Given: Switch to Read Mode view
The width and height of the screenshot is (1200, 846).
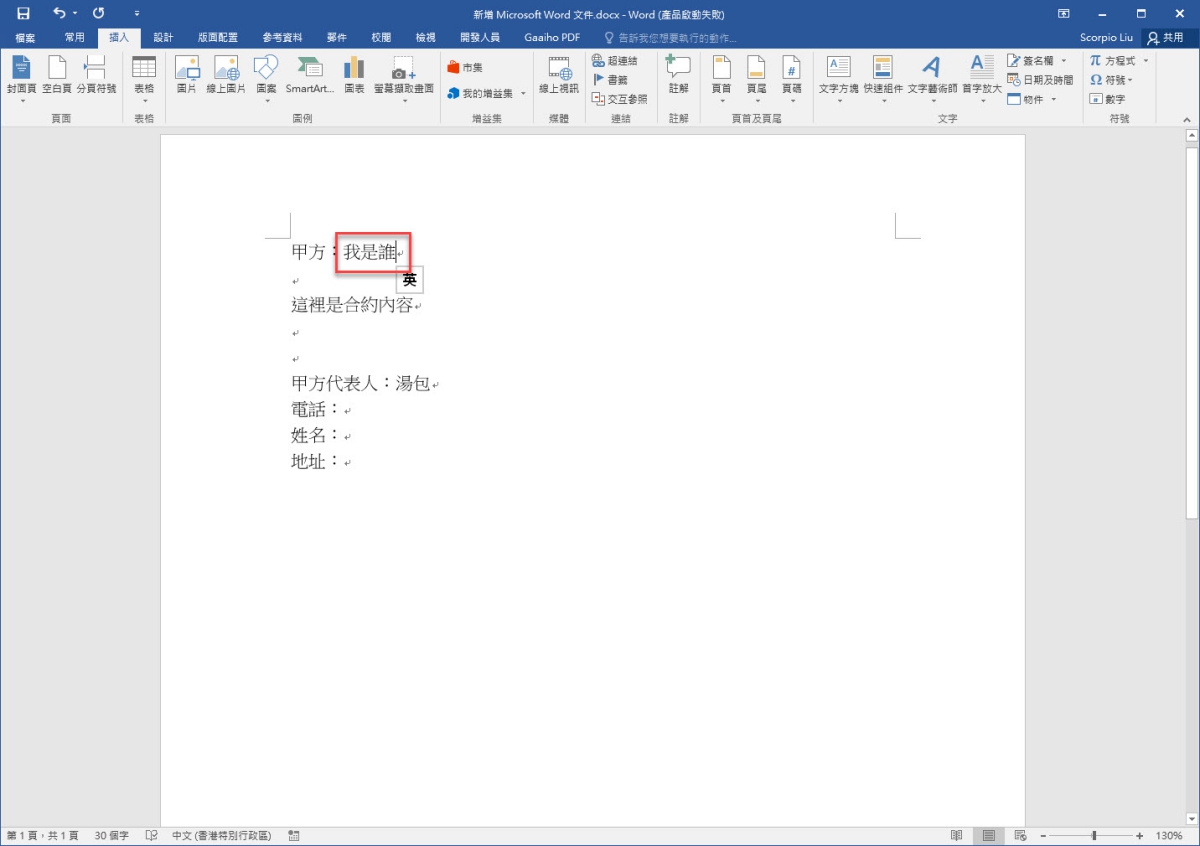Looking at the screenshot, I should tap(957, 835).
